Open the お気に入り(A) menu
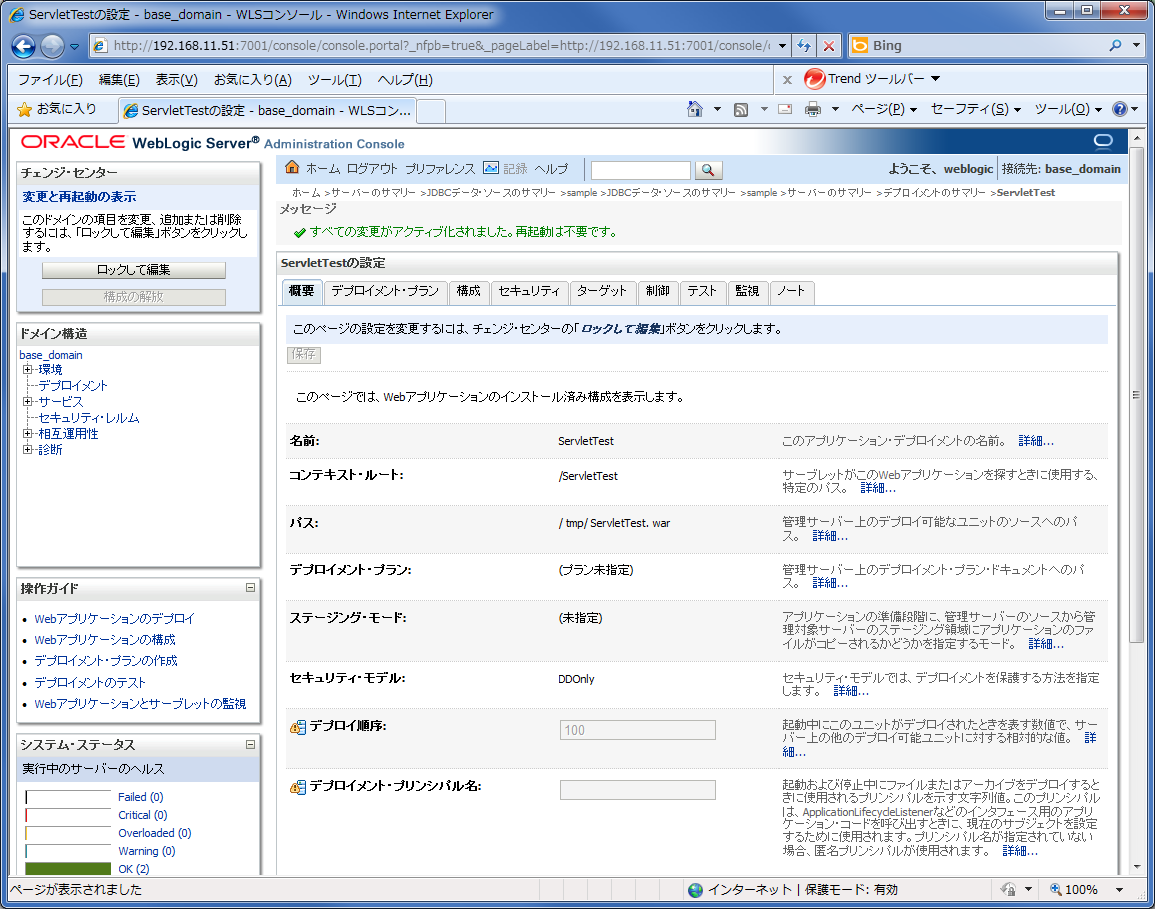This screenshot has width=1155, height=909. tap(253, 80)
